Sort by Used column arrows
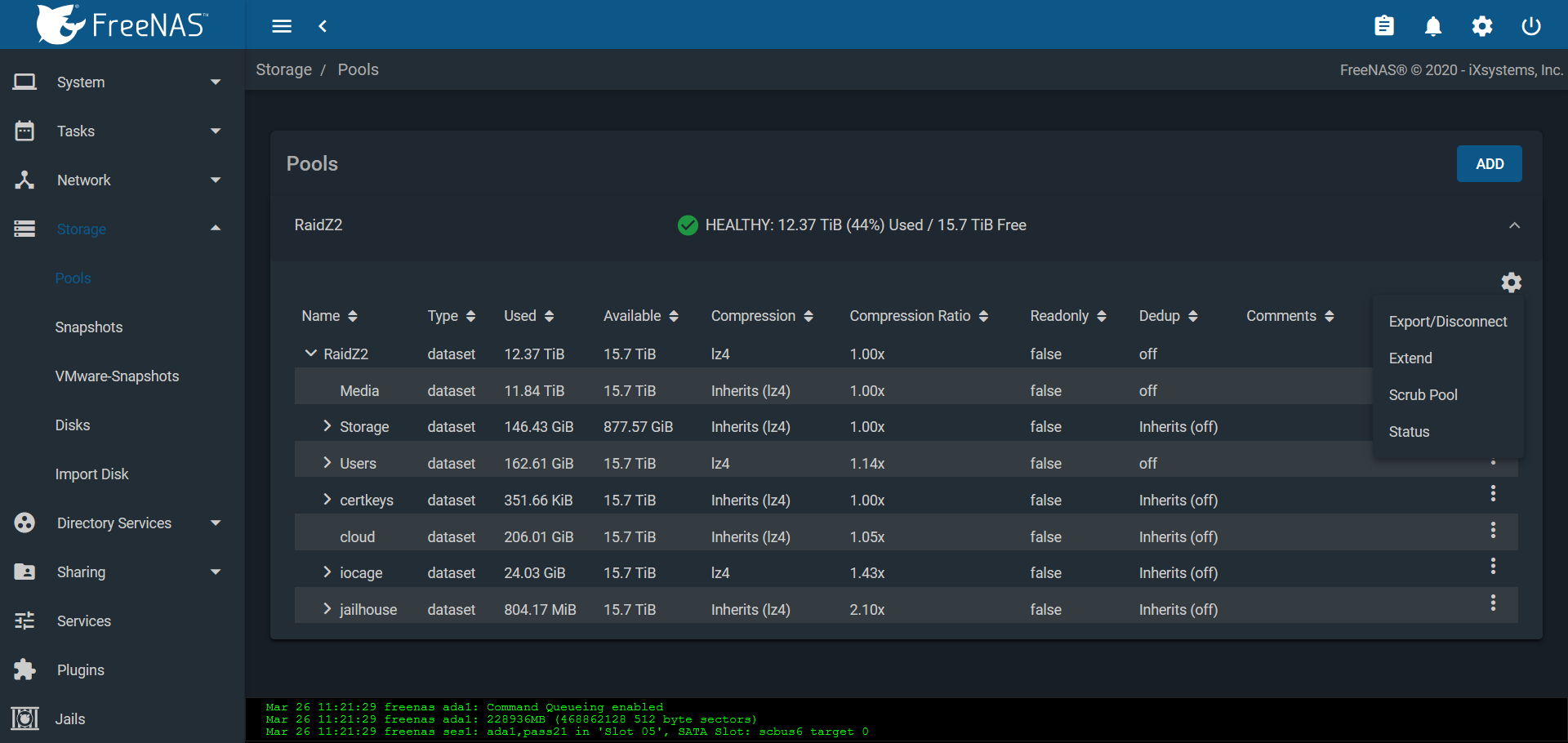The width and height of the screenshot is (1568, 743). point(549,316)
